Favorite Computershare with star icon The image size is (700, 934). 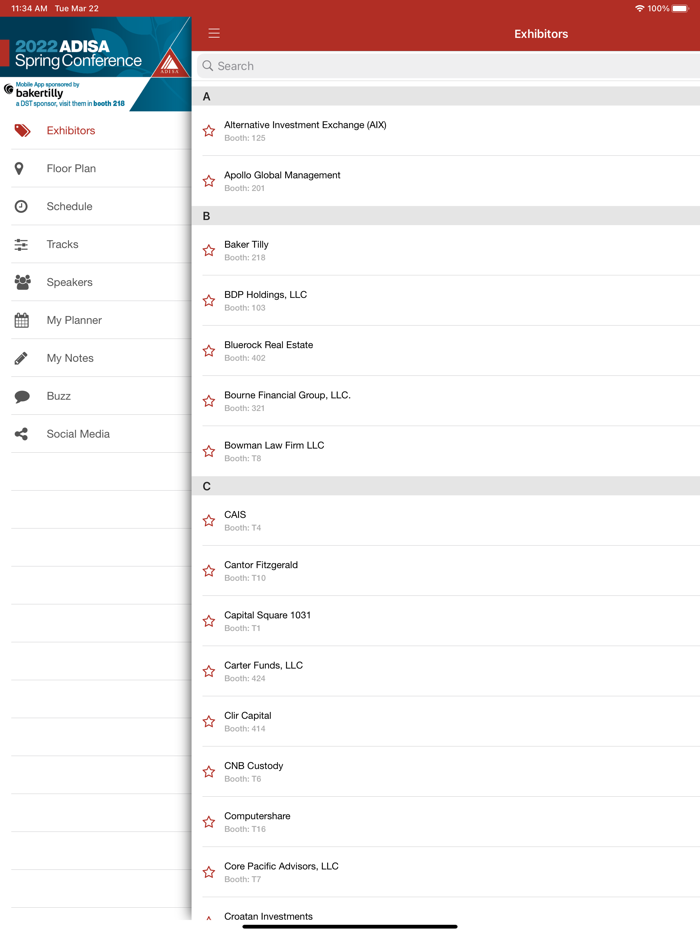pos(209,822)
